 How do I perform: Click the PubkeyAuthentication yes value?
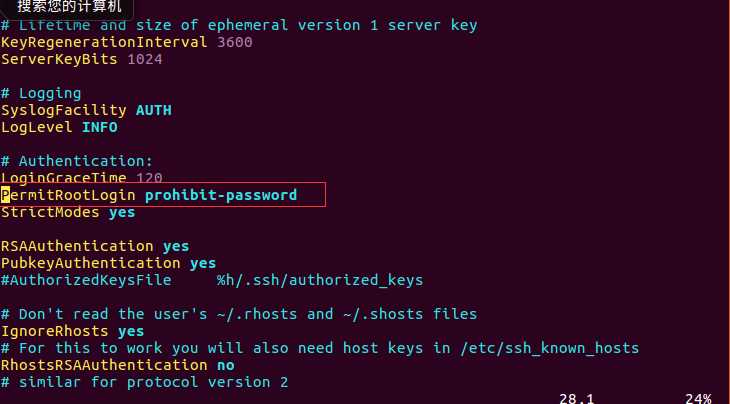click(x=203, y=263)
